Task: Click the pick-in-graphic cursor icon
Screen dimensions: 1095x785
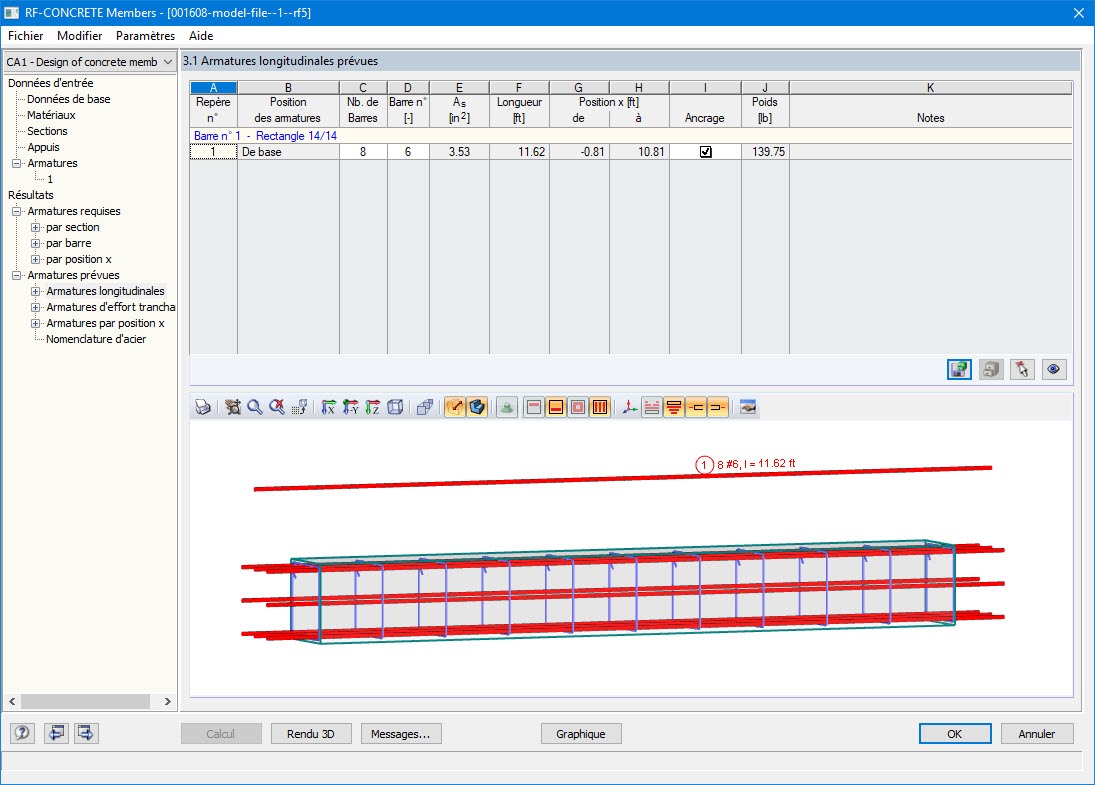Action: pos(1022,369)
